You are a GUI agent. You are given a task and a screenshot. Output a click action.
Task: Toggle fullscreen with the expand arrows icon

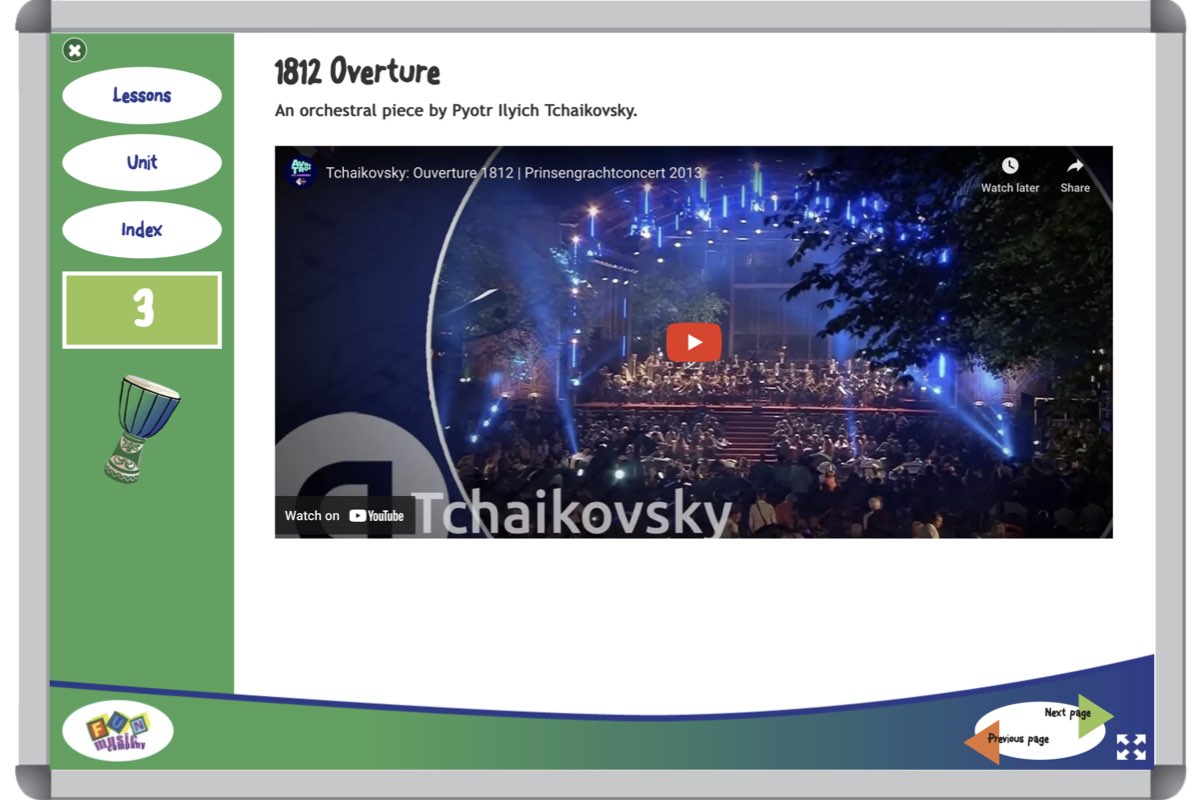1131,747
